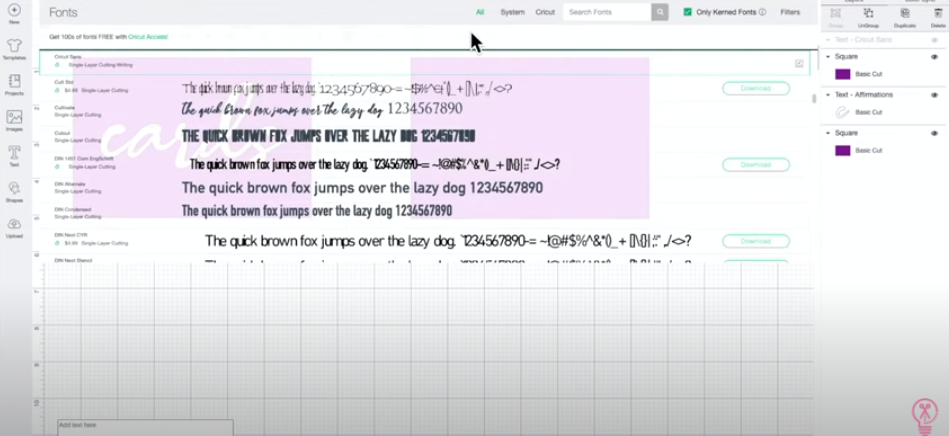The height and width of the screenshot is (436, 949).
Task: Click the Text - Cricut Sans layer name
Action: [863, 40]
